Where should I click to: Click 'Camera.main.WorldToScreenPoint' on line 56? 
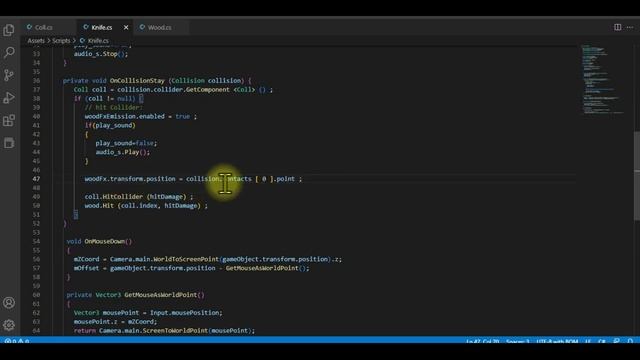coord(164,259)
